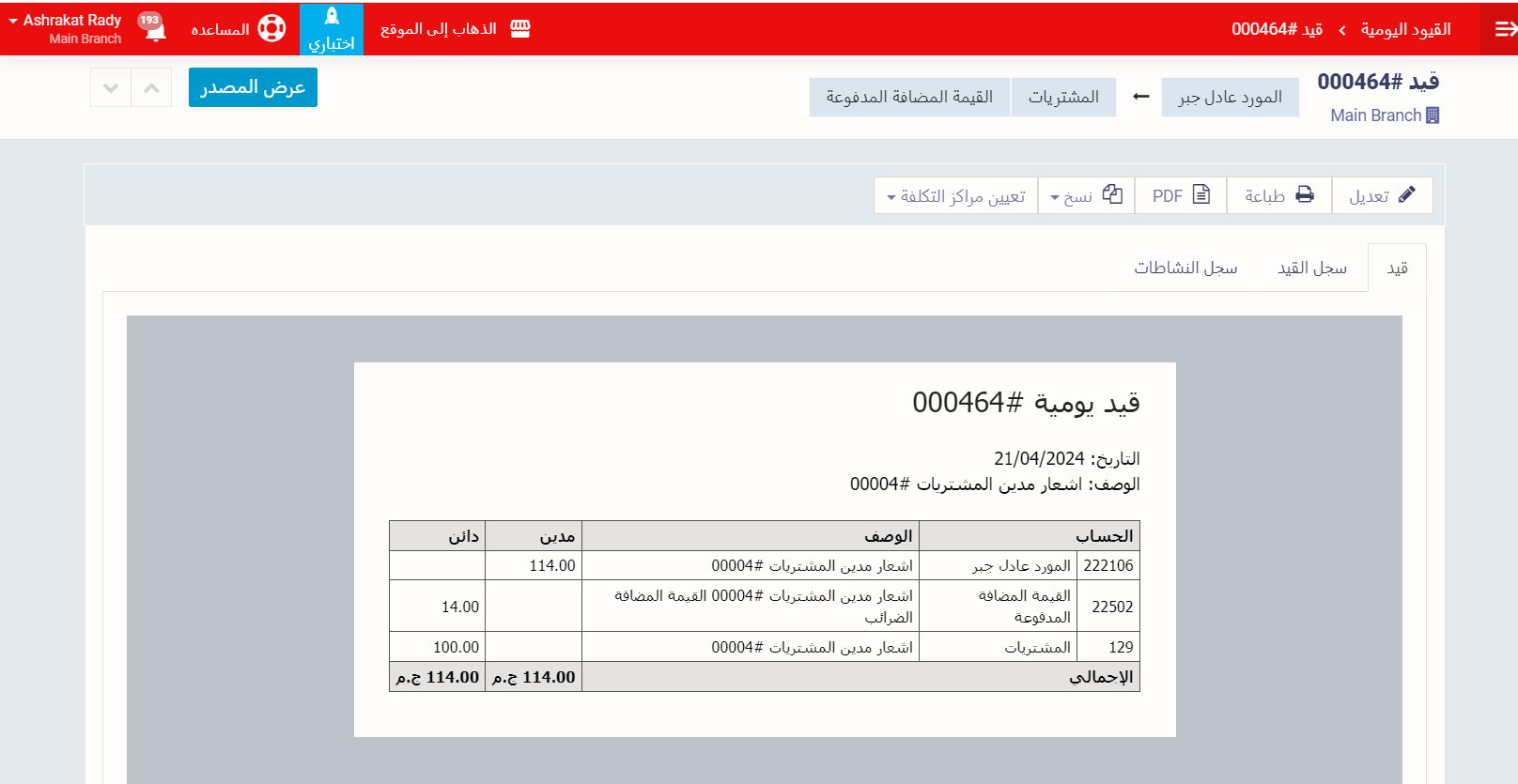Click the عرض المصدر button

pos(253,87)
